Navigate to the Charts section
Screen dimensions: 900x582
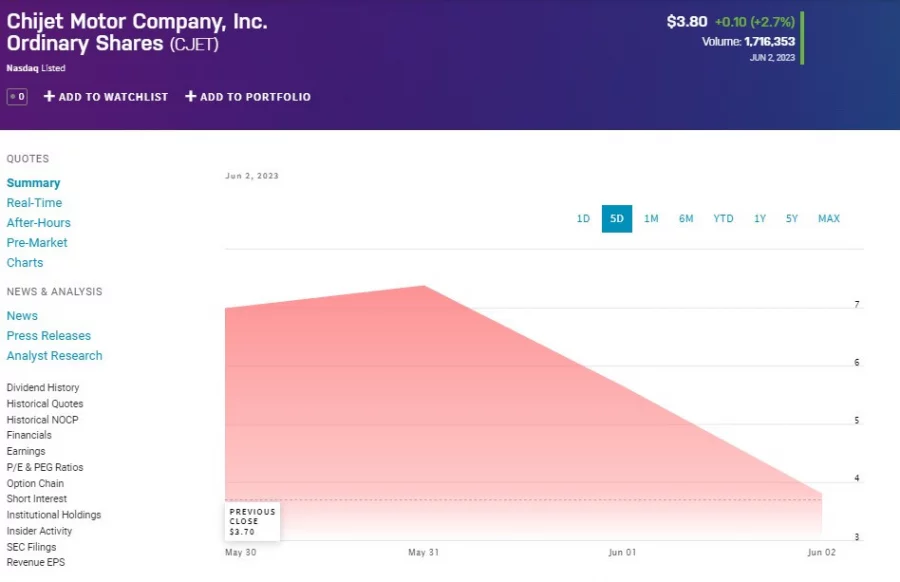pos(25,262)
